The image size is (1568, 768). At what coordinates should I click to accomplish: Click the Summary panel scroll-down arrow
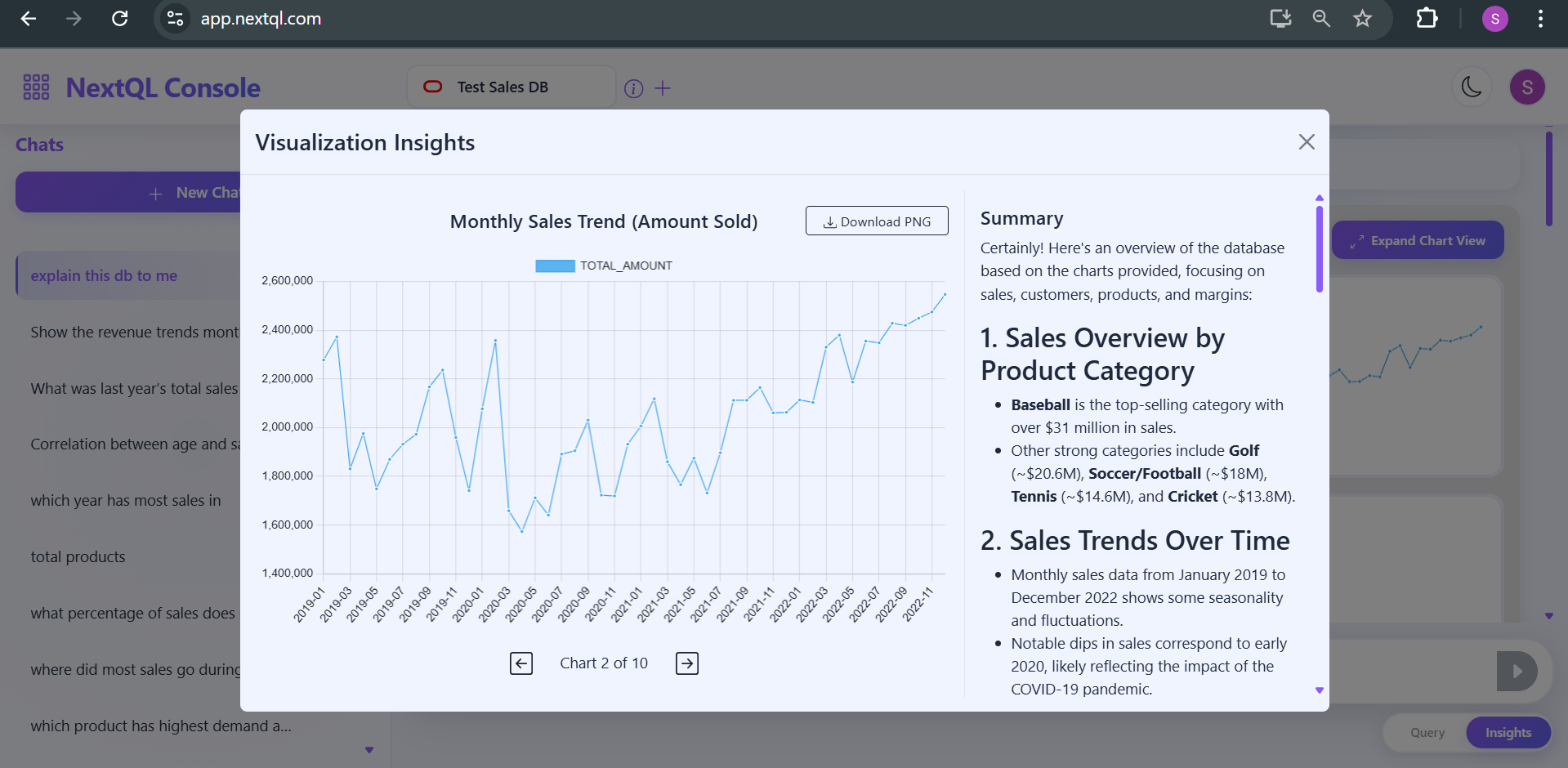(1318, 690)
